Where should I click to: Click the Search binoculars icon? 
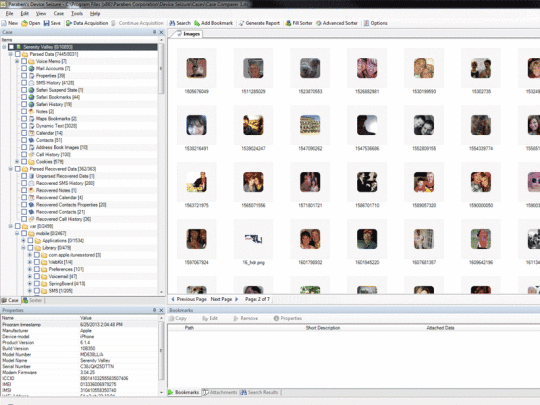(x=172, y=23)
